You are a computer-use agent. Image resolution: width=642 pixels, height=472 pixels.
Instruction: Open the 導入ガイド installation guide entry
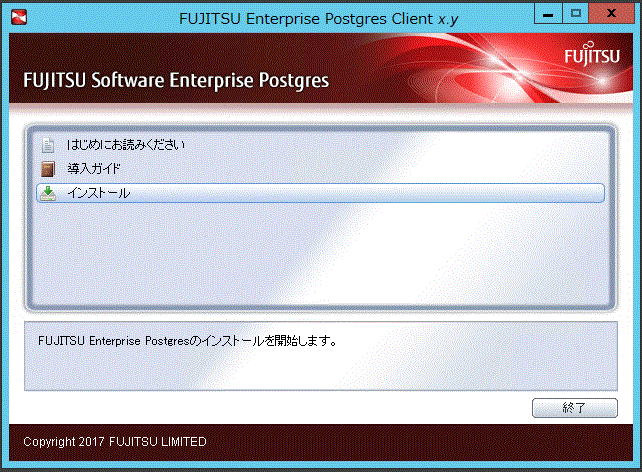[x=94, y=169]
